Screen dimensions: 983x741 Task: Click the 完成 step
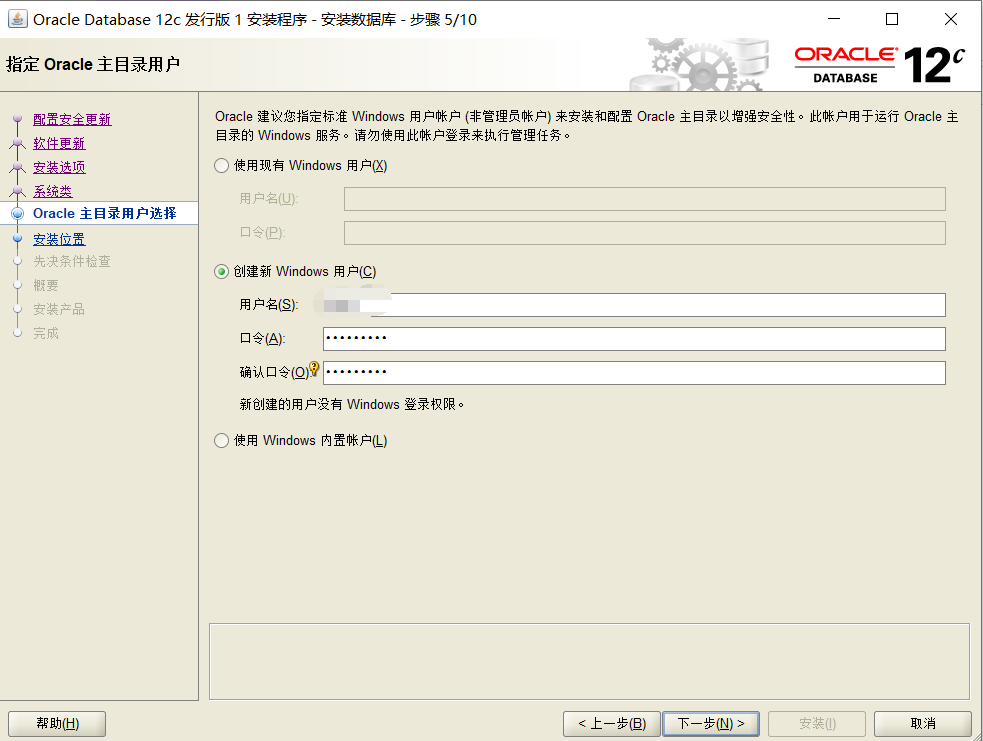[46, 333]
